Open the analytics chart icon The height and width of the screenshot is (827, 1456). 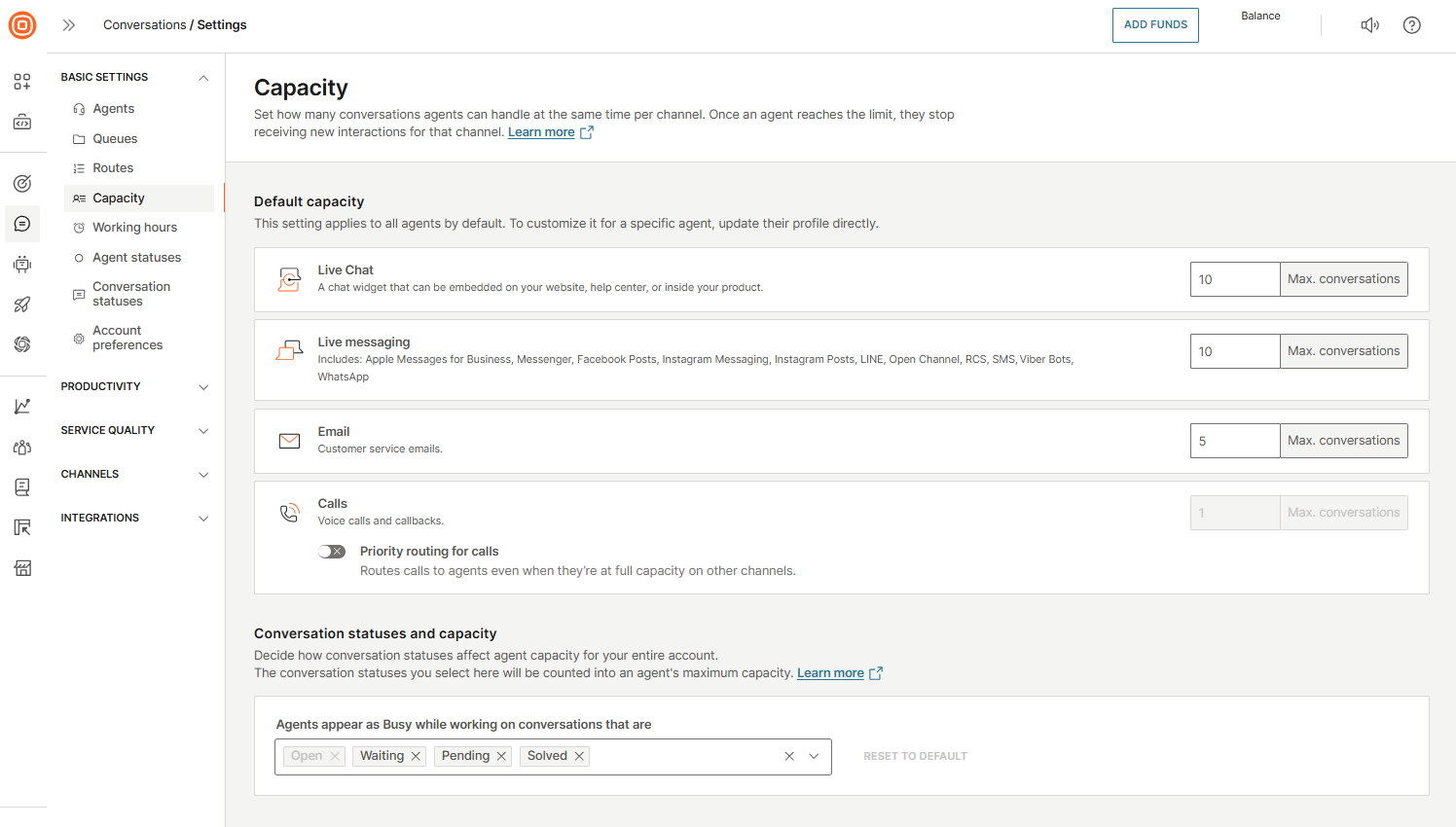click(x=22, y=407)
